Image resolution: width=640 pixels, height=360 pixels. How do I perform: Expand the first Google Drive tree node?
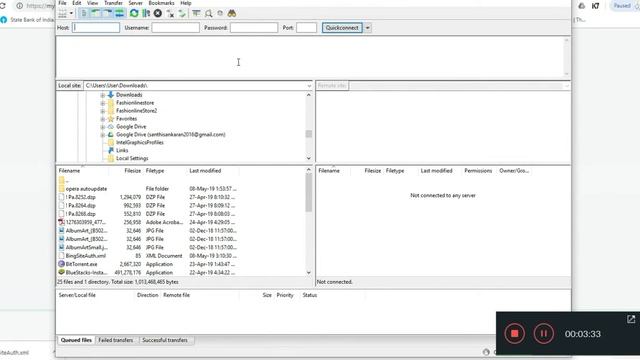pyautogui.click(x=103, y=127)
